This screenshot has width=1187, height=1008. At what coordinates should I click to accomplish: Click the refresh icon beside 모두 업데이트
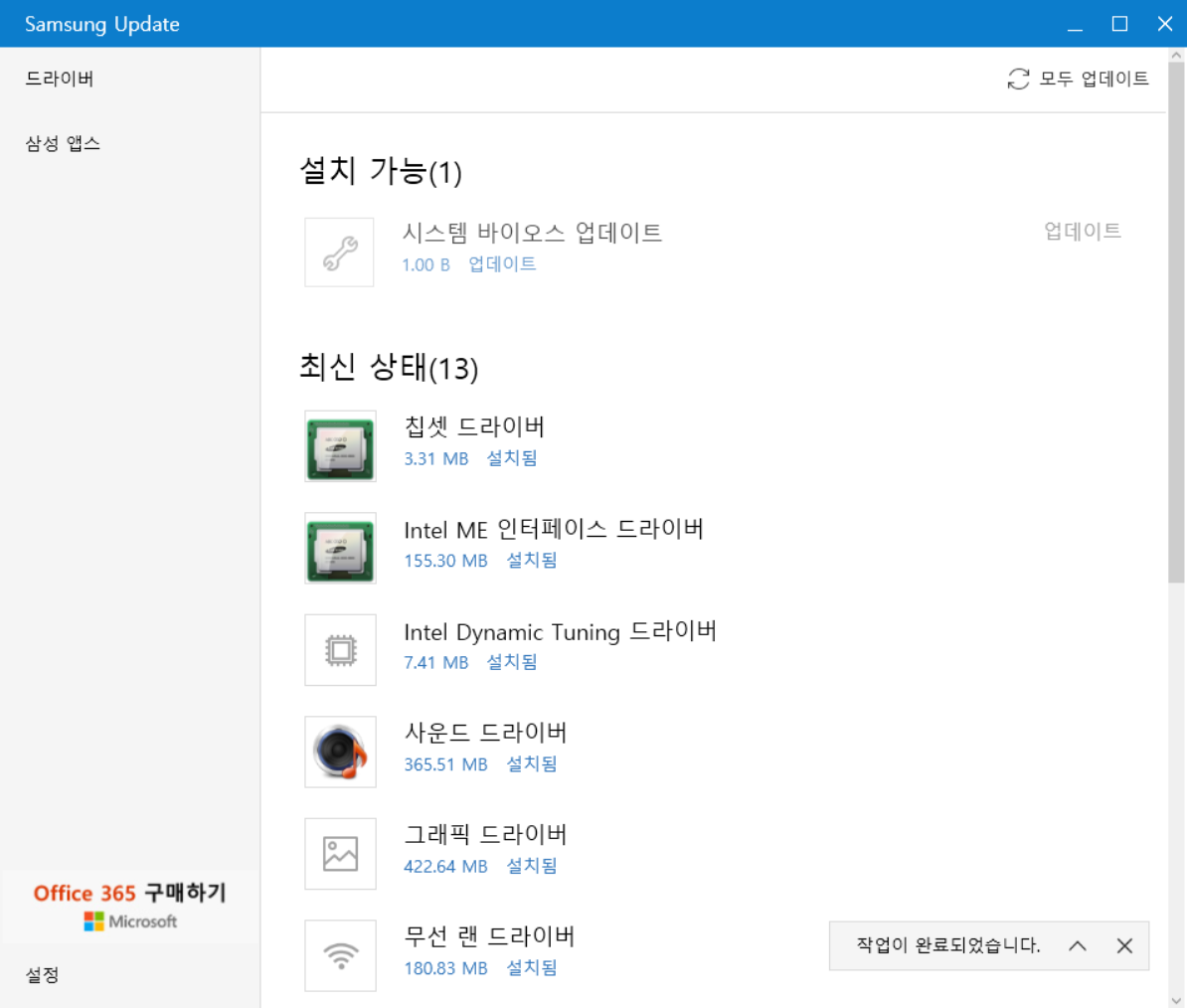[x=1018, y=79]
